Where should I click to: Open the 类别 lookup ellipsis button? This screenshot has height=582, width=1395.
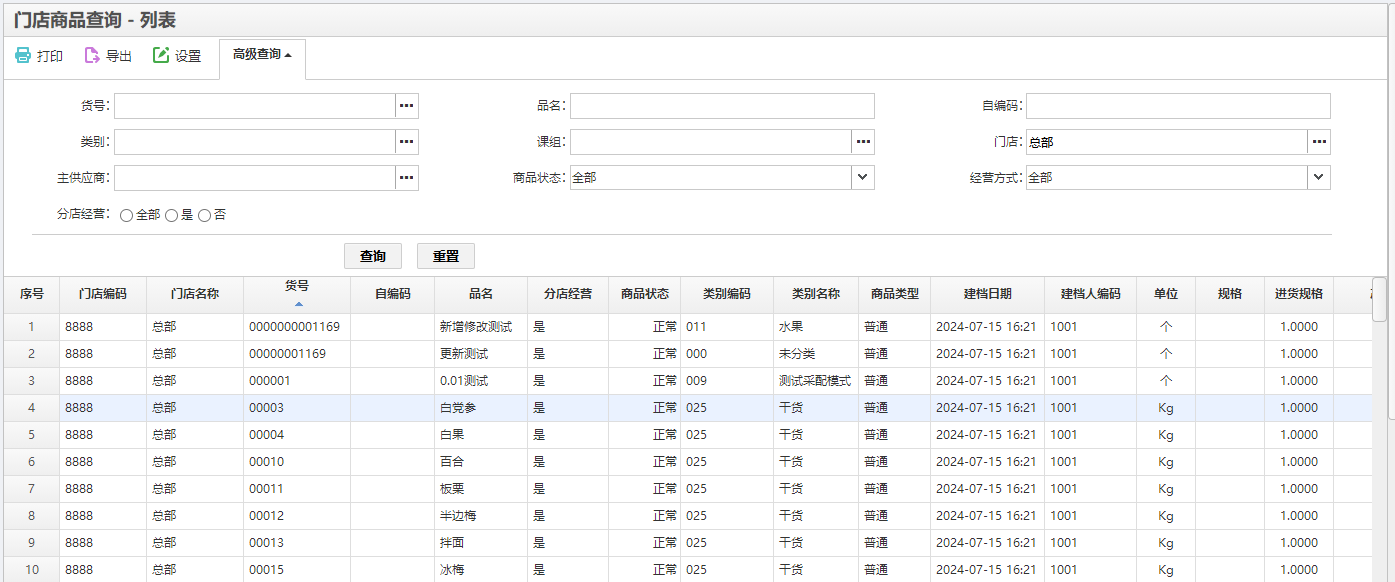(x=406, y=142)
